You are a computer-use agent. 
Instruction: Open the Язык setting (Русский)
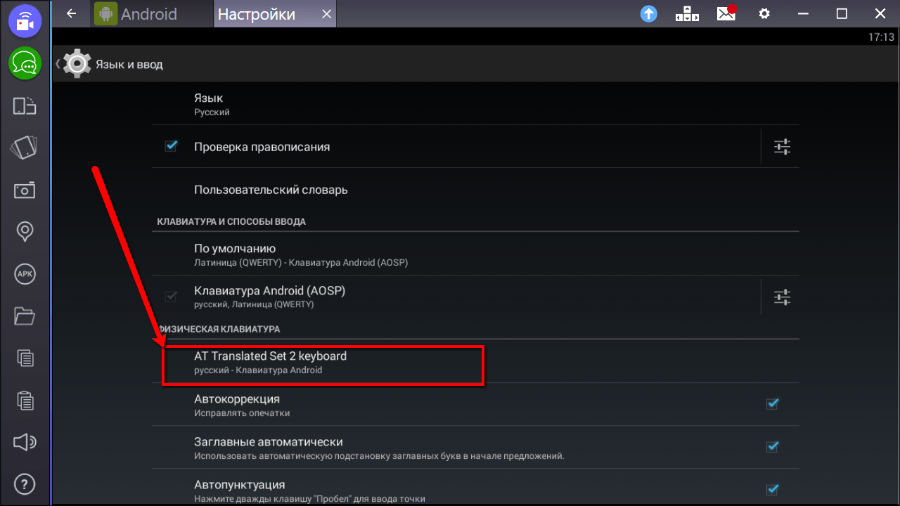coord(475,104)
